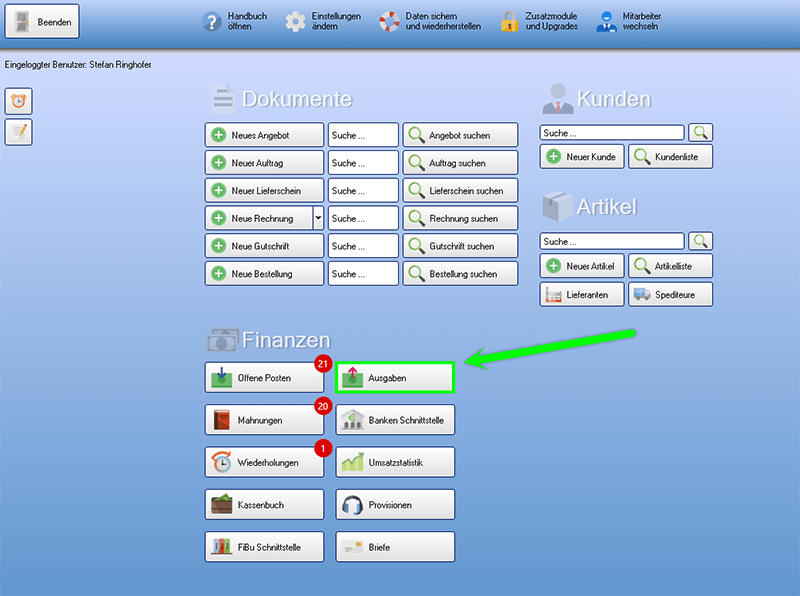800x596 pixels.
Task: Open the notepad icon in sidebar
Action: [x=19, y=132]
